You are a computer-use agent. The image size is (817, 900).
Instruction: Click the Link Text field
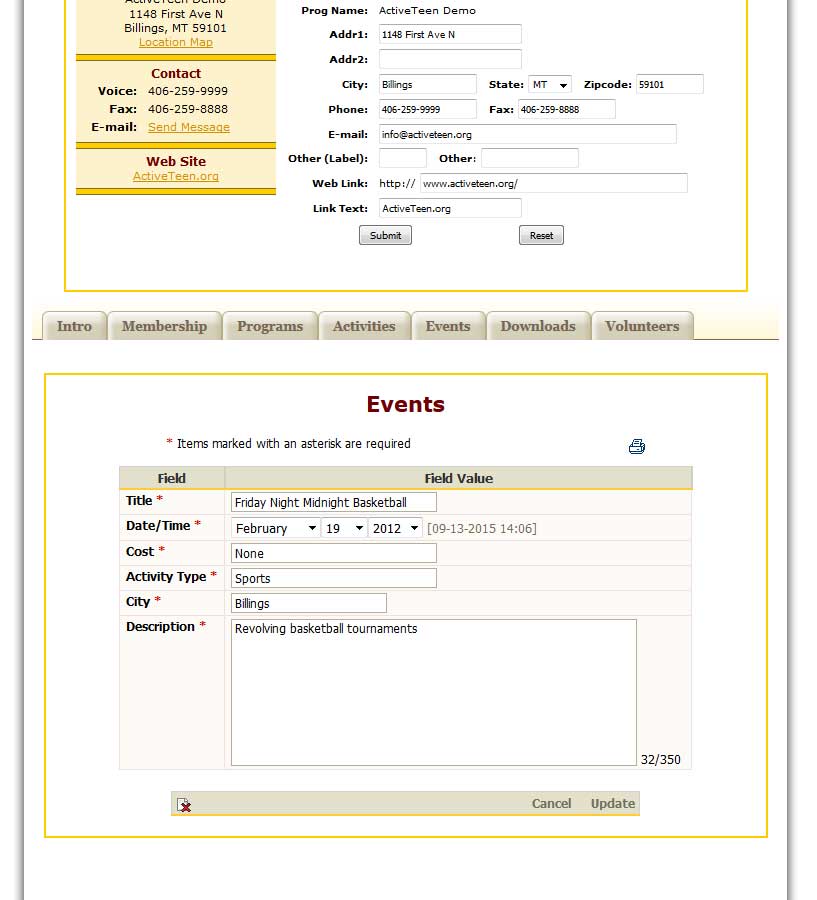click(450, 208)
